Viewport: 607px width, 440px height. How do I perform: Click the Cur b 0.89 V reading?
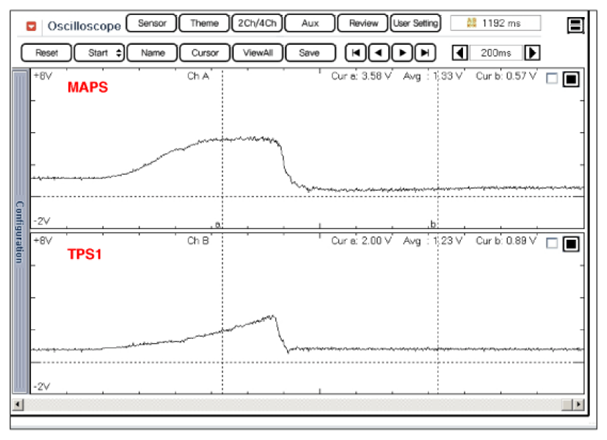[x=506, y=241]
